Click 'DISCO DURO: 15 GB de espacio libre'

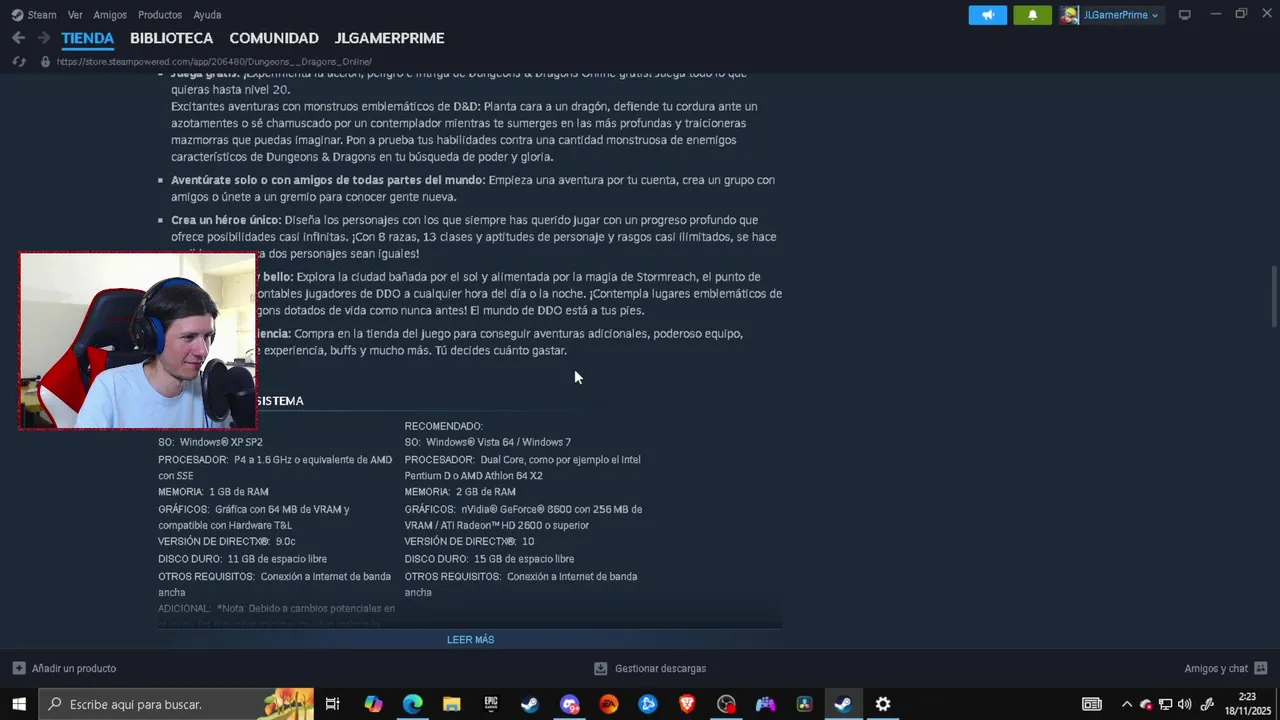tap(489, 559)
